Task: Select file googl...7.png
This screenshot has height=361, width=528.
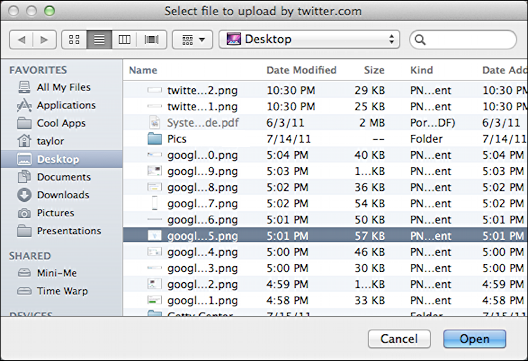Action: click(x=325, y=203)
